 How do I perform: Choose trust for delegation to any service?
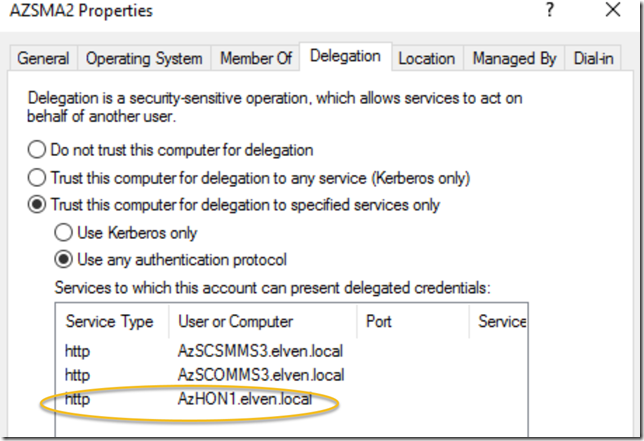click(37, 178)
